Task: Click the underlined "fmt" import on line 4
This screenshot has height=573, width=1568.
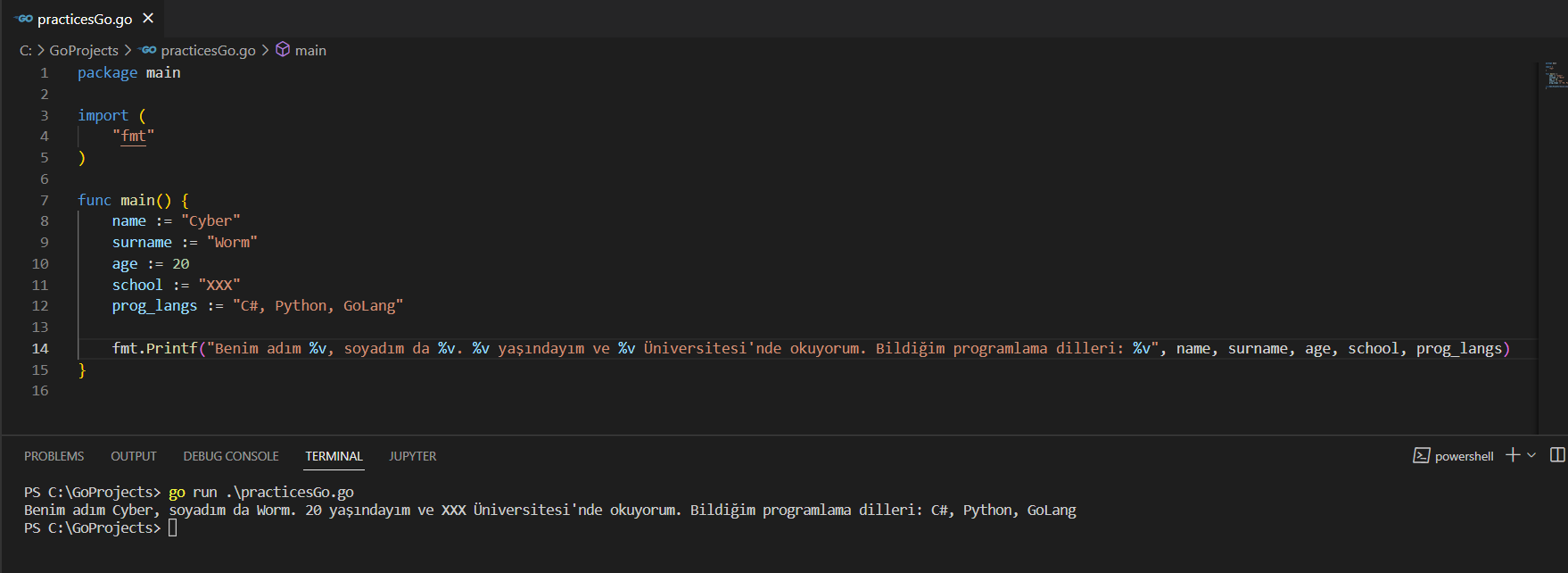Action: point(133,136)
